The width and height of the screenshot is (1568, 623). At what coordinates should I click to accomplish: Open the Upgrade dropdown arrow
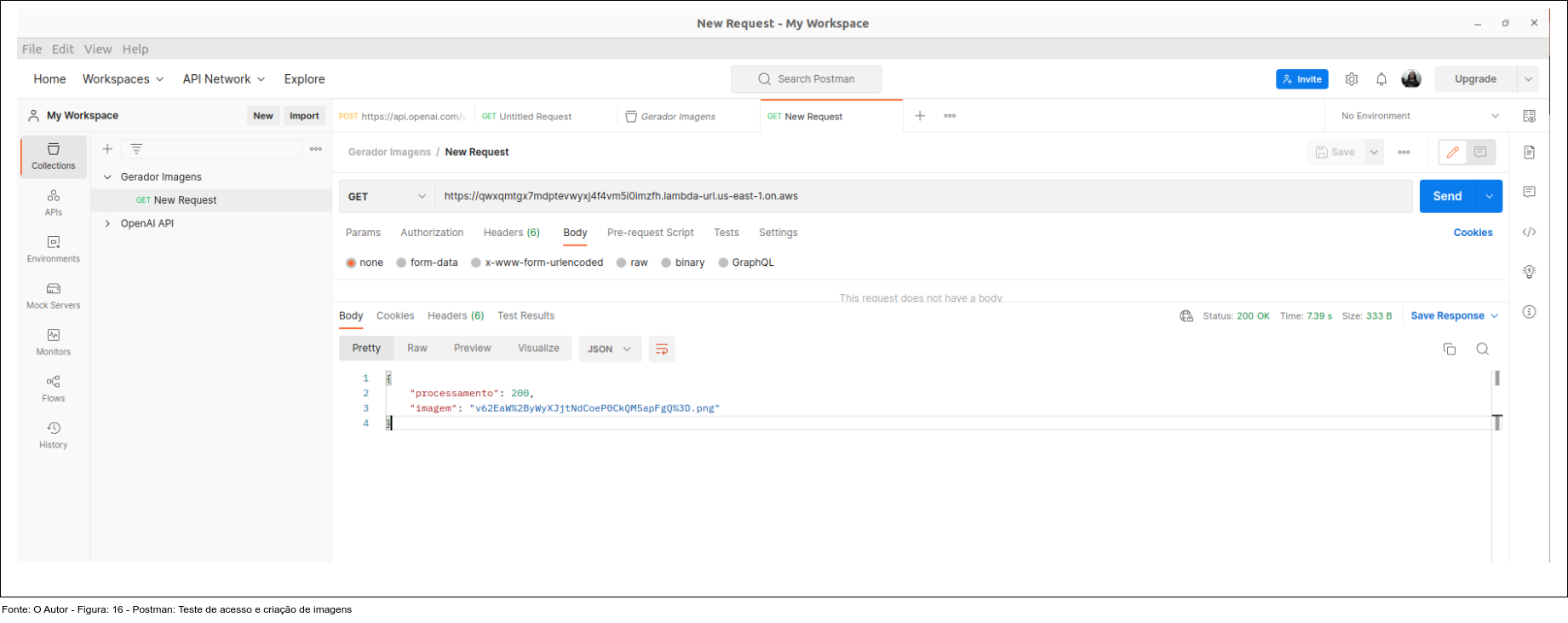point(1529,79)
